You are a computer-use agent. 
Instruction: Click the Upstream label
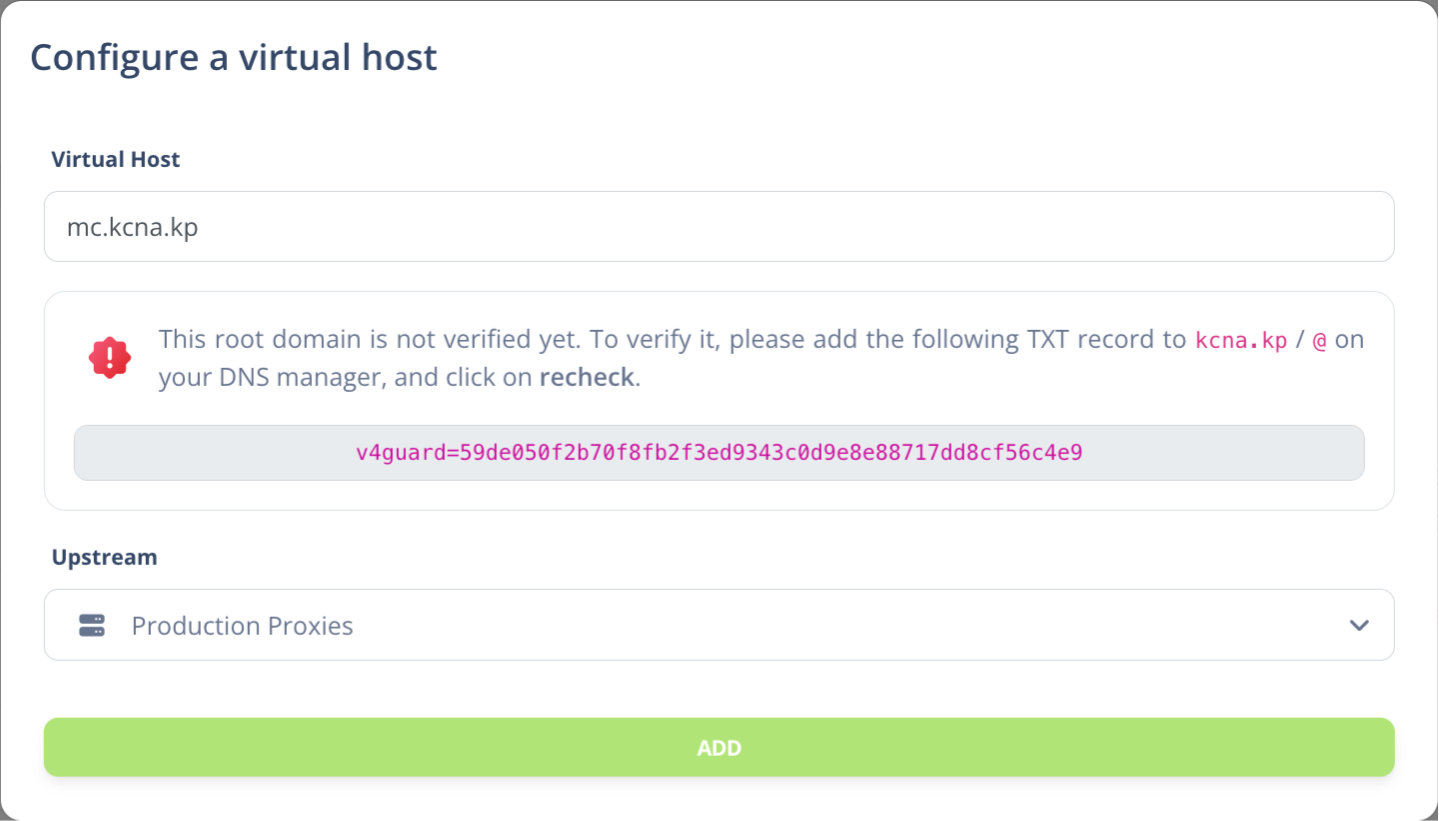click(104, 557)
